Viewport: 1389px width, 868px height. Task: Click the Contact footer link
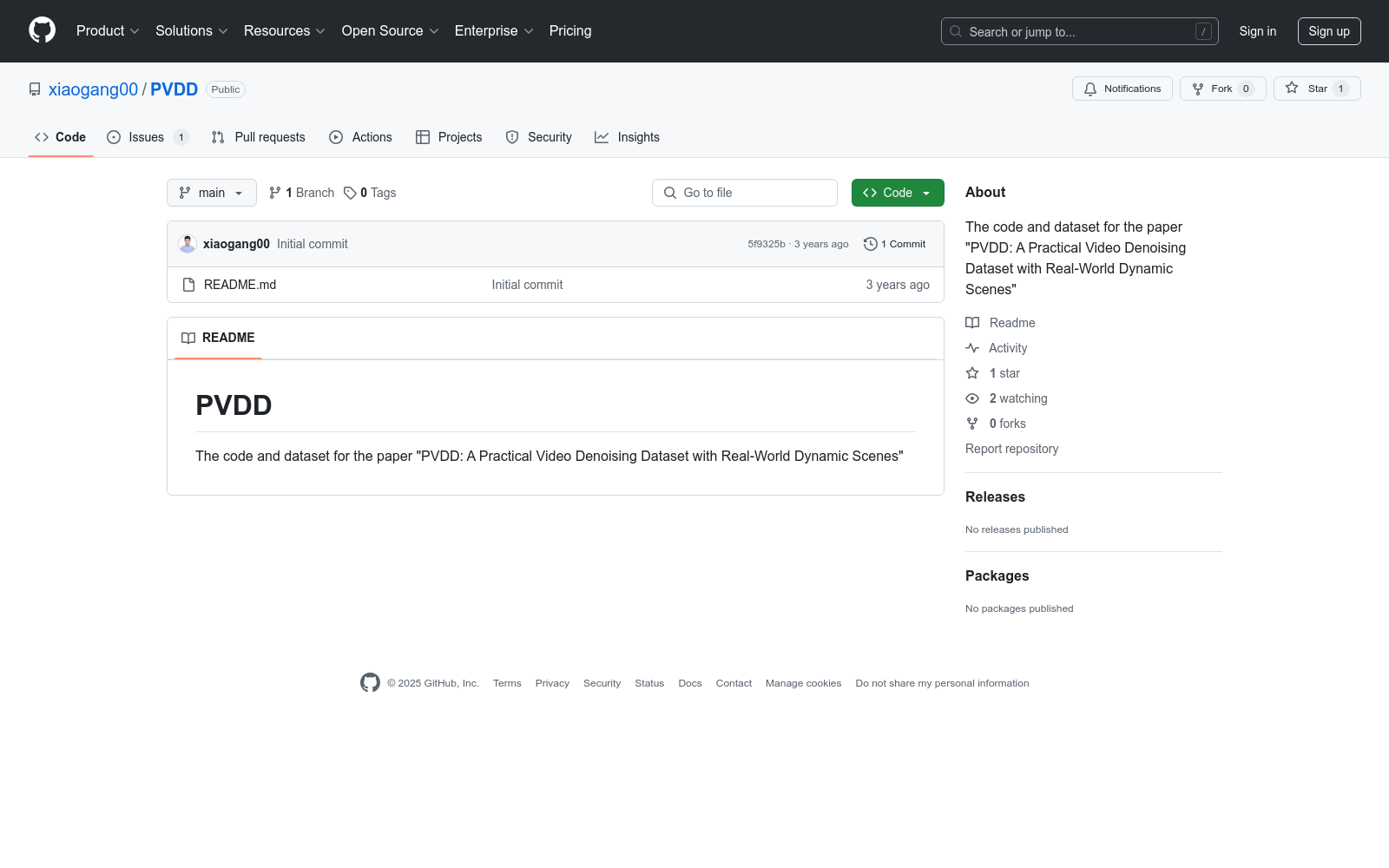(x=734, y=683)
